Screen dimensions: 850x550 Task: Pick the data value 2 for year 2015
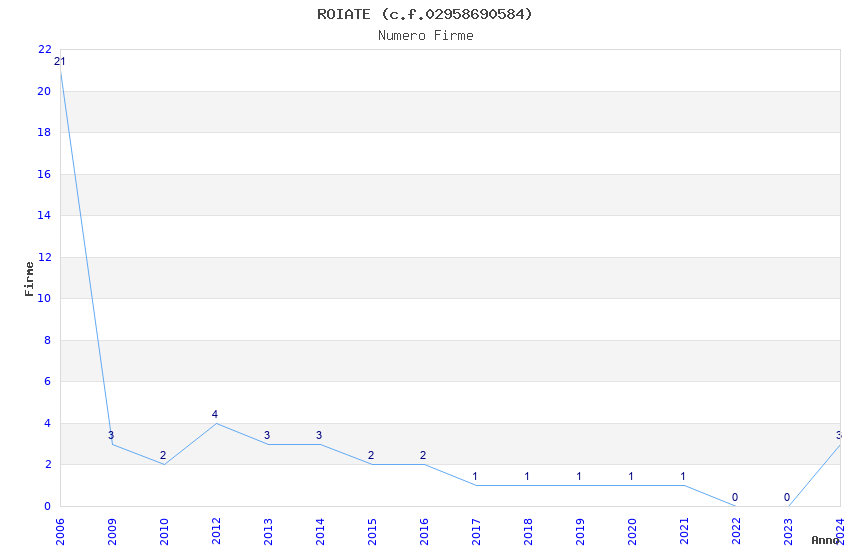(x=371, y=455)
